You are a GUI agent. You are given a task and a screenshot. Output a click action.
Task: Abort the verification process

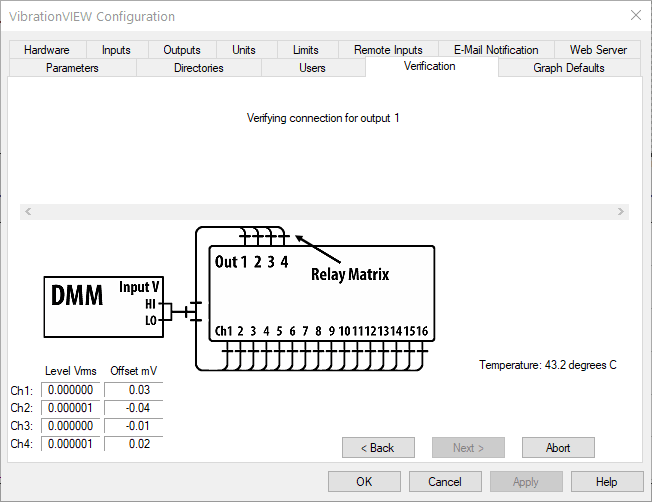point(558,448)
